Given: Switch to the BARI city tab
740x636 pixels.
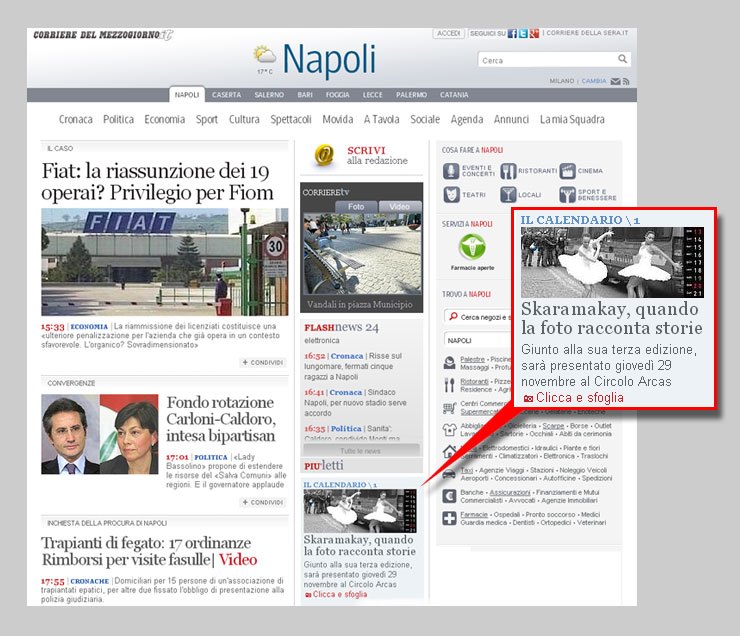Looking at the screenshot, I should (305, 95).
